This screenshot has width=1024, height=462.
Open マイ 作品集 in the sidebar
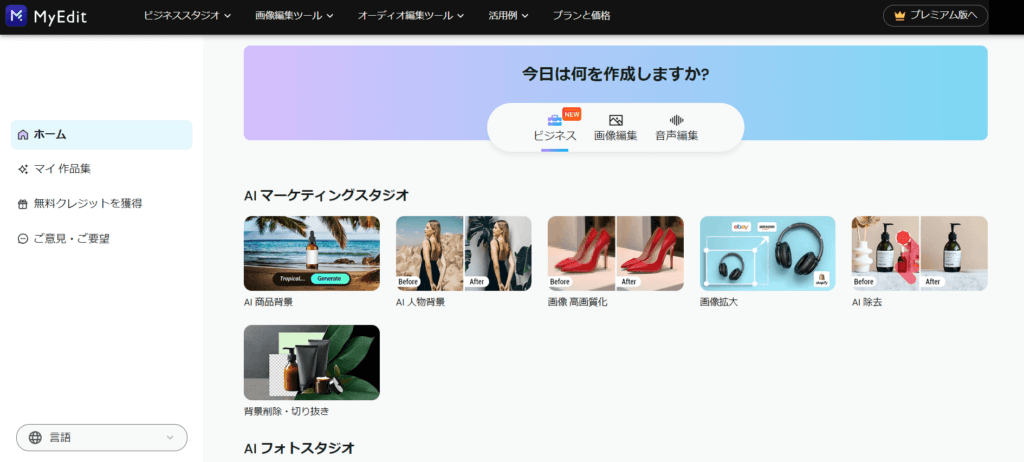[101, 169]
